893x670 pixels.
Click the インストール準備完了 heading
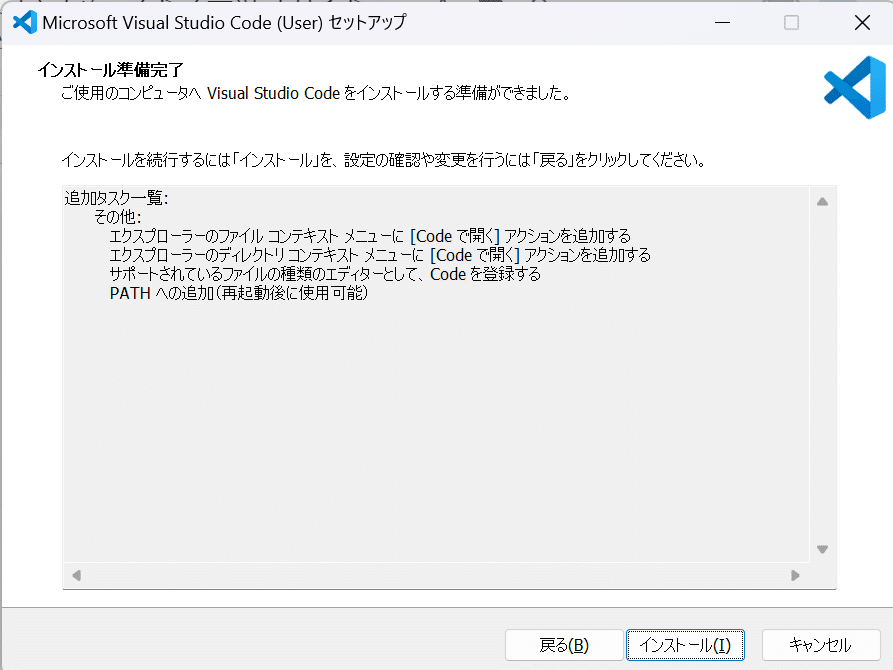pos(110,70)
